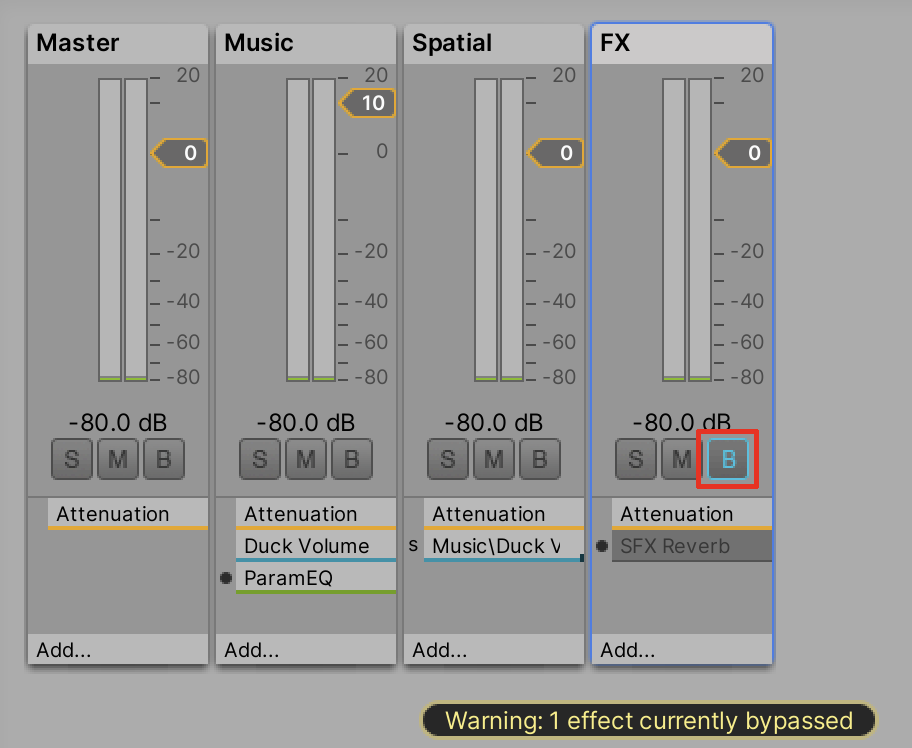Viewport: 912px width, 748px height.
Task: Disable the active bypass on FX group
Action: (x=728, y=460)
